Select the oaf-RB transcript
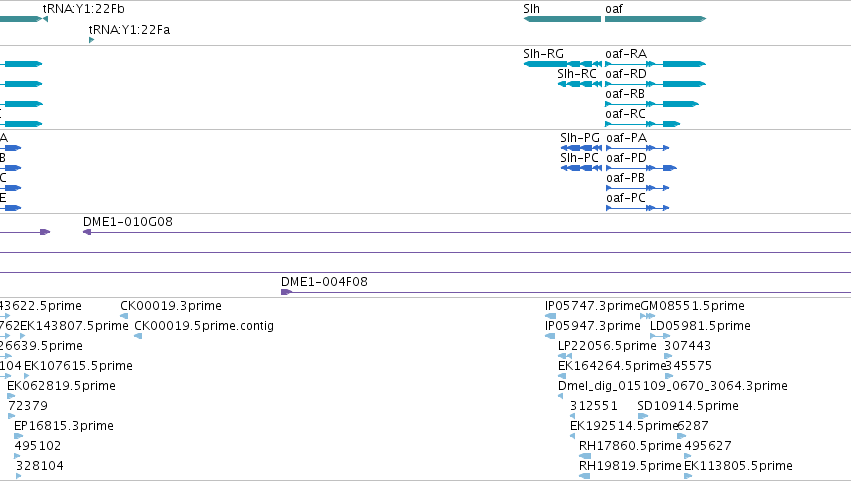Image resolution: width=851 pixels, height=481 pixels. (652, 104)
